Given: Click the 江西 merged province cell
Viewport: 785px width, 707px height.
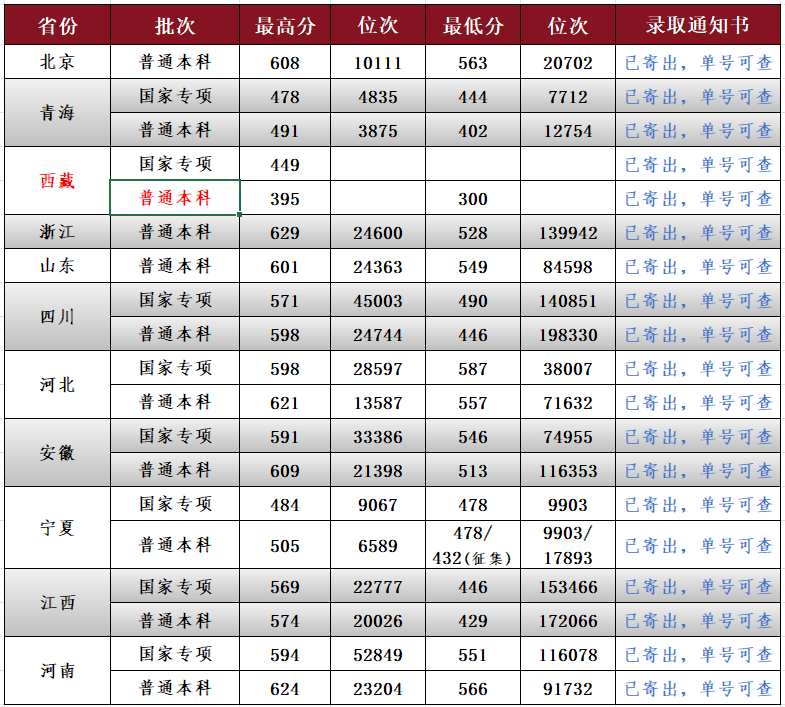Looking at the screenshot, I should [x=58, y=602].
